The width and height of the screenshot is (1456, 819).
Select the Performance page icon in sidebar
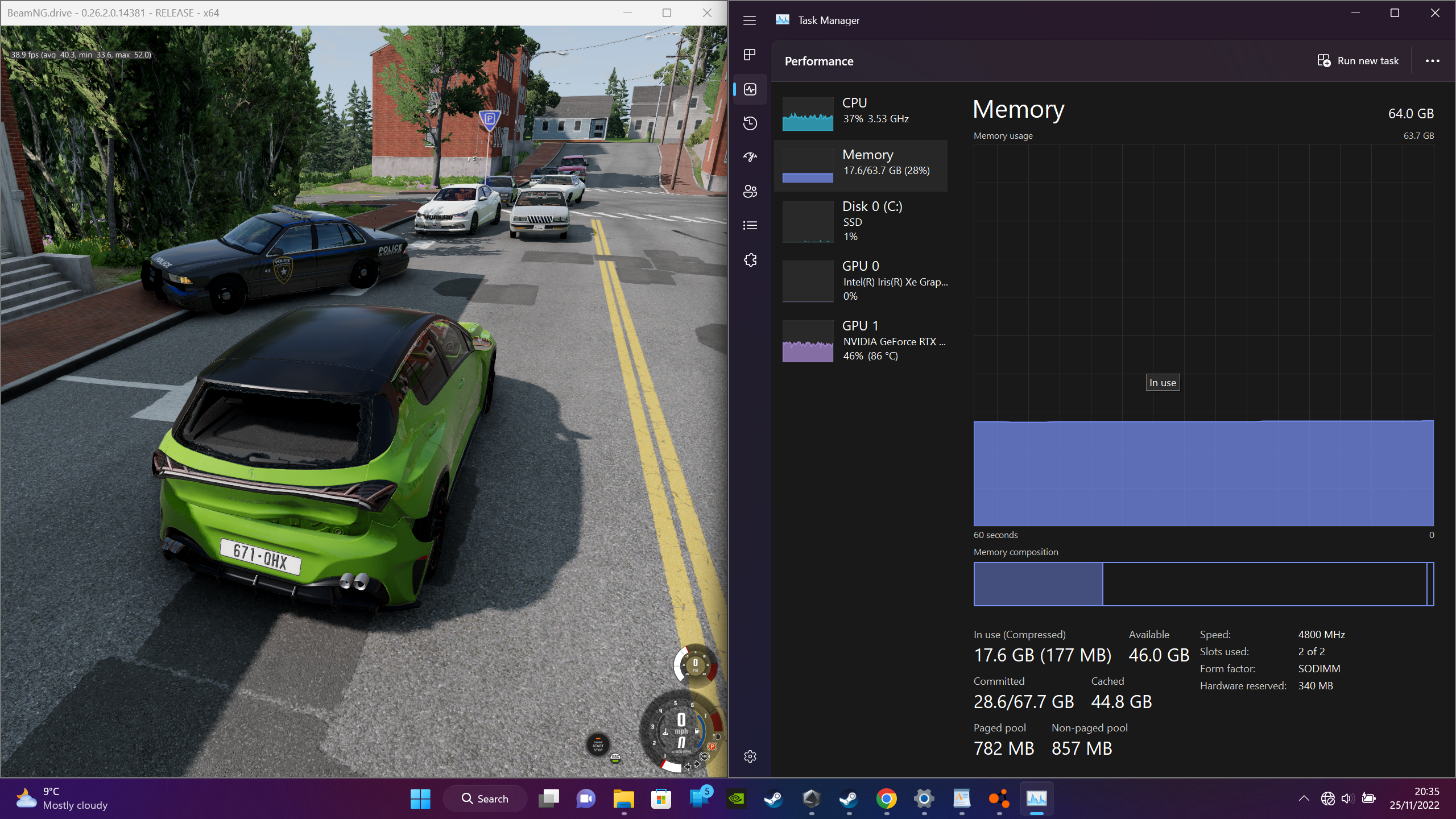pos(750,89)
